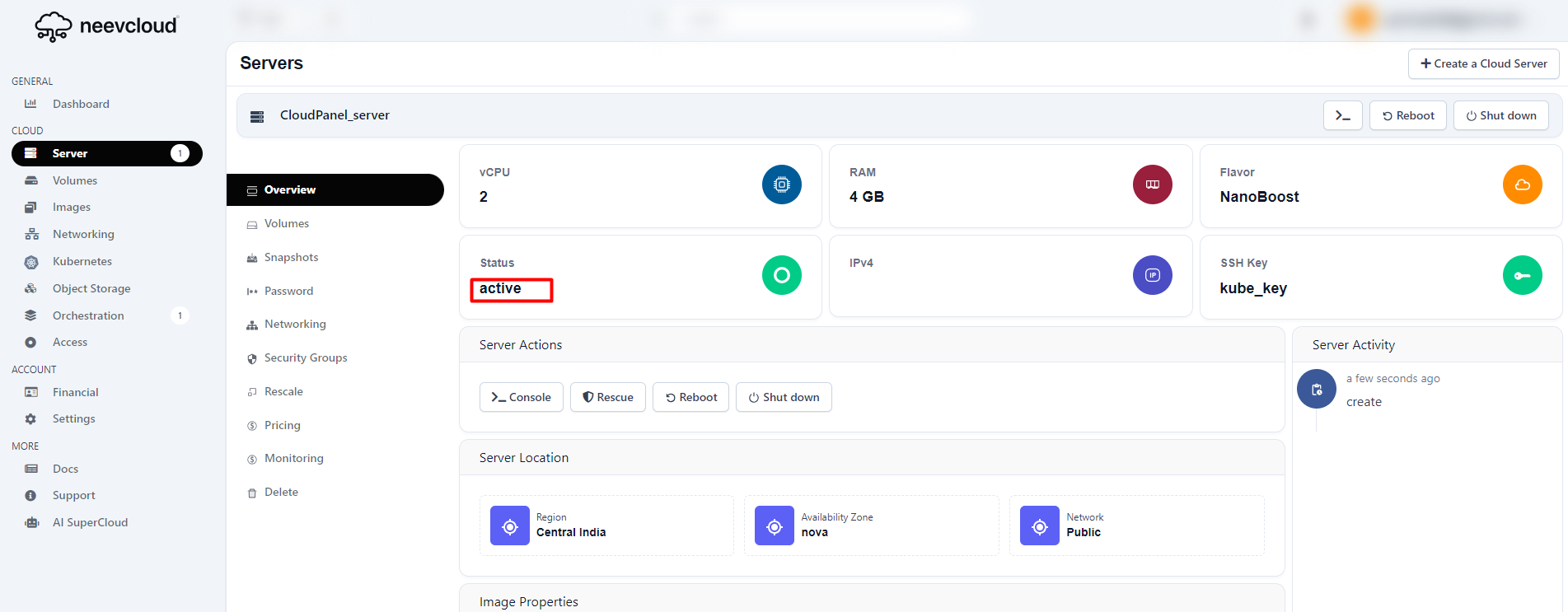Click the Server Activity clipboard icon
The height and width of the screenshot is (612, 1568).
1316,390
